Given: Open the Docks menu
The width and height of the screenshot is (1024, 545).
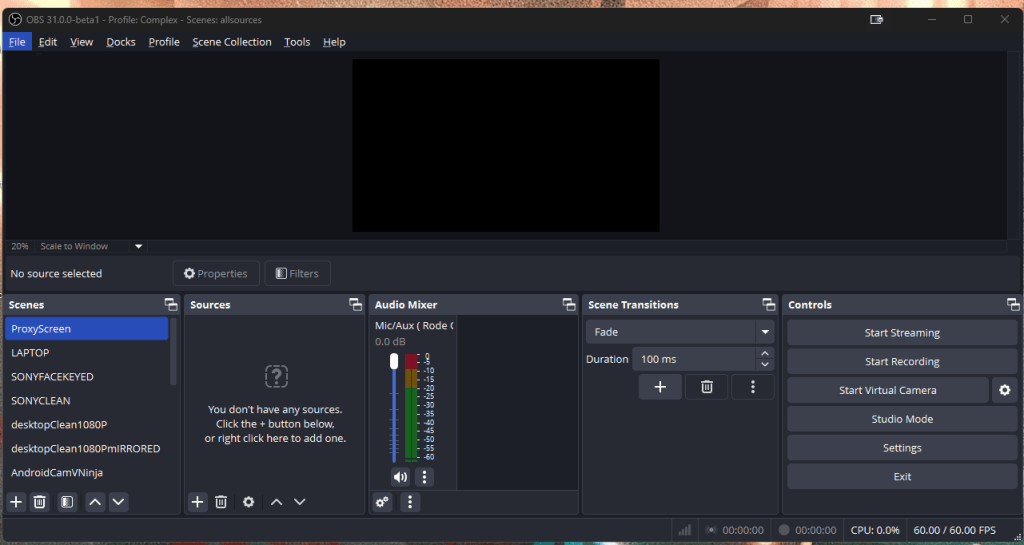Looking at the screenshot, I should (121, 42).
